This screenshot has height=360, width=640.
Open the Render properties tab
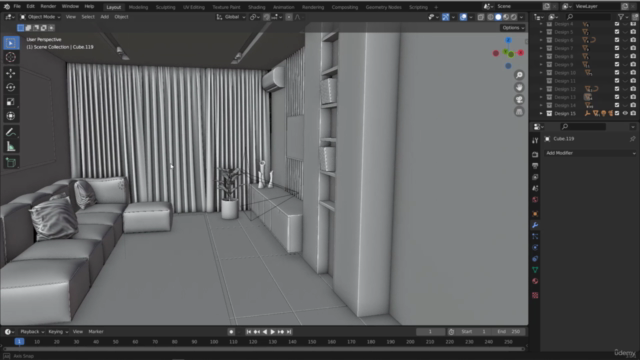coord(535,155)
